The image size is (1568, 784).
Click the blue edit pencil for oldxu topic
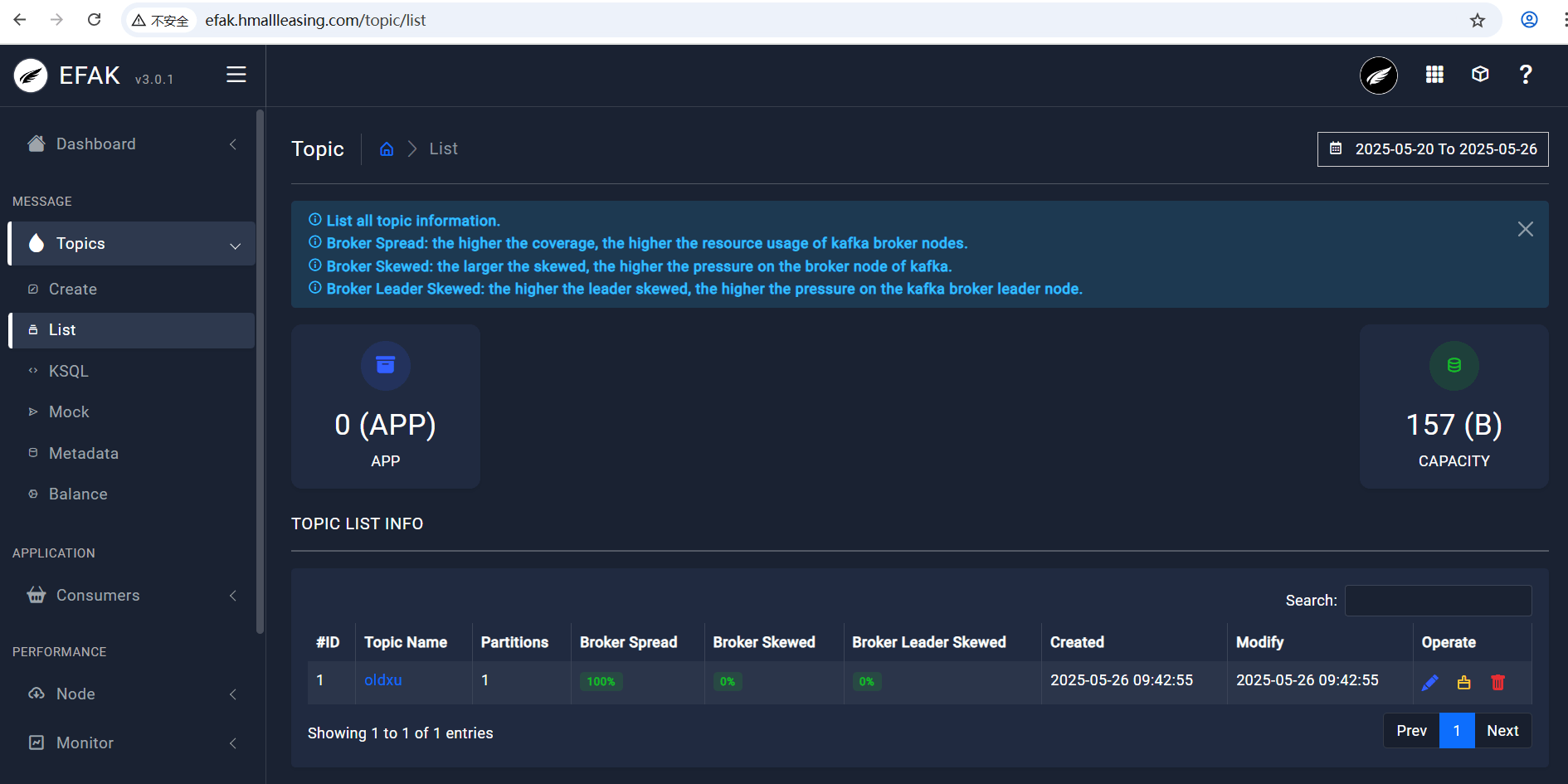pyautogui.click(x=1429, y=682)
